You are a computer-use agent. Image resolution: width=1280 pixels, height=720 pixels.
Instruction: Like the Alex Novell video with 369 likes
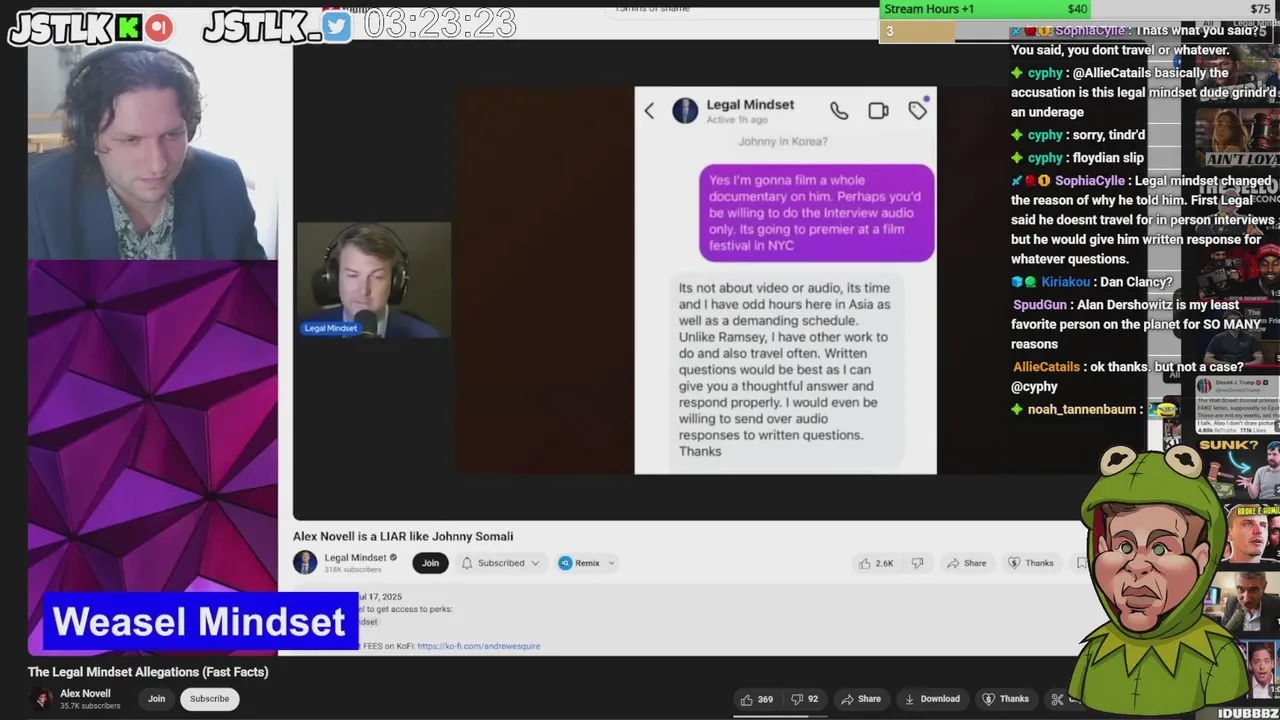coord(756,699)
